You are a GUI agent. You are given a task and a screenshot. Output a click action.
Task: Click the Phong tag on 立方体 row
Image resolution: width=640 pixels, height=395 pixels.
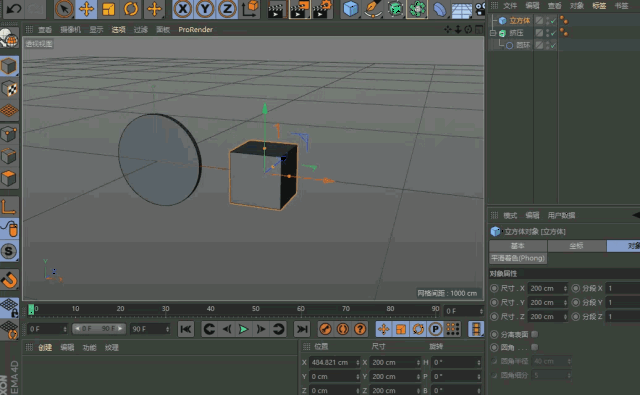[564, 20]
